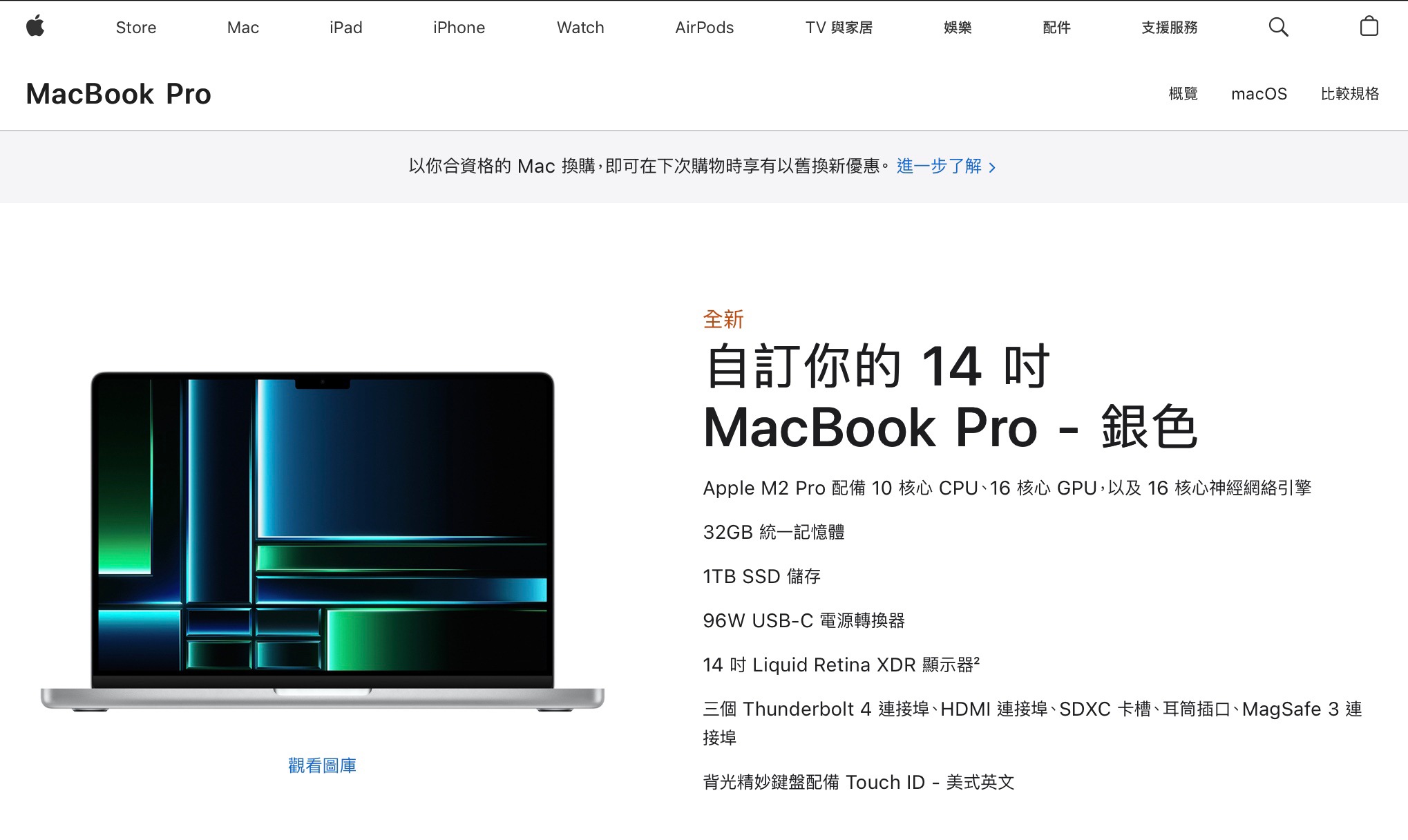Go to iPhone in the top navigation
Viewport: 1408px width, 840px height.
459,28
